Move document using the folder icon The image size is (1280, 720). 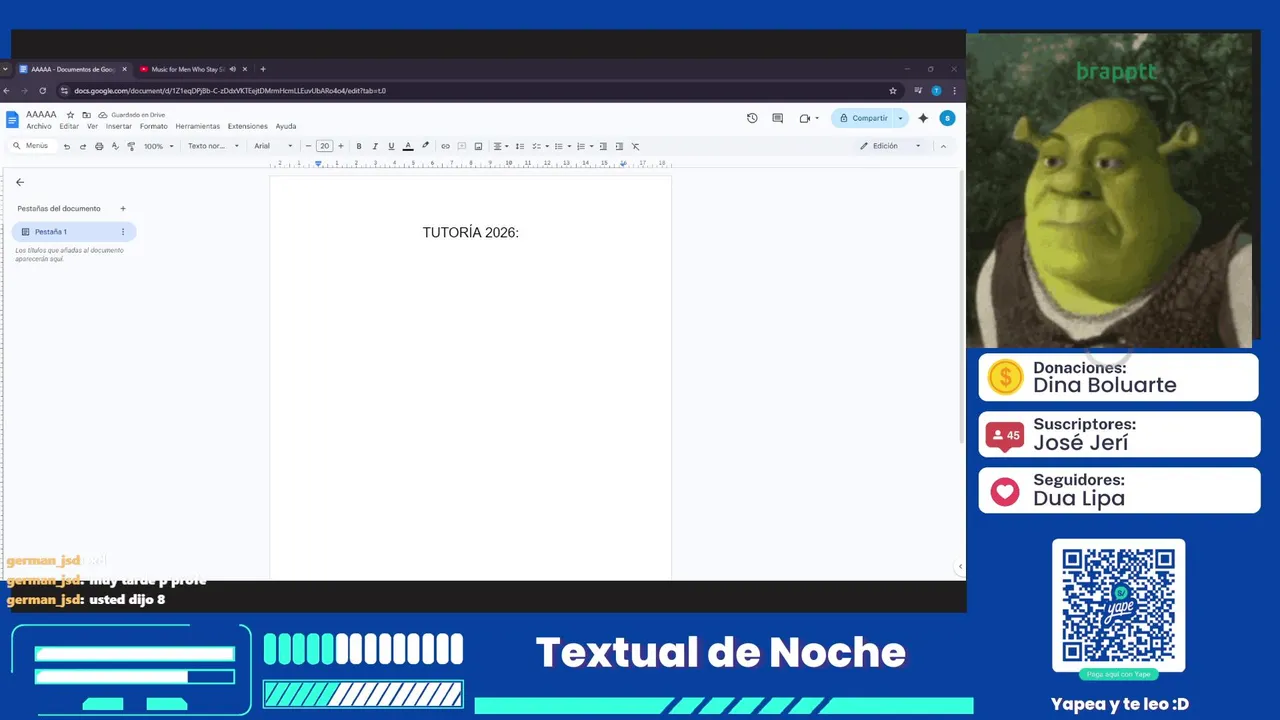click(x=86, y=115)
